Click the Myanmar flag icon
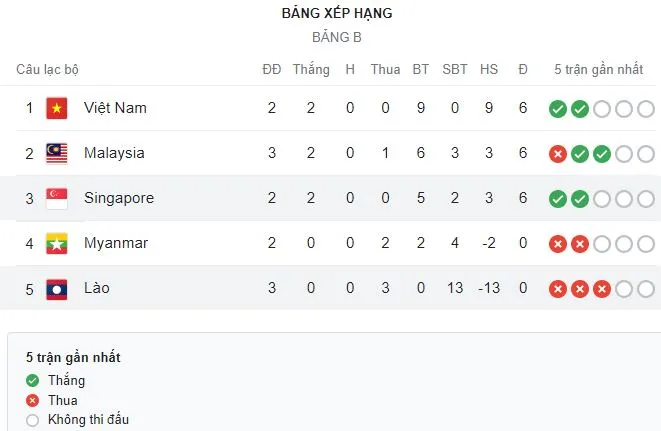This screenshot has height=431, width=661. coord(56,243)
